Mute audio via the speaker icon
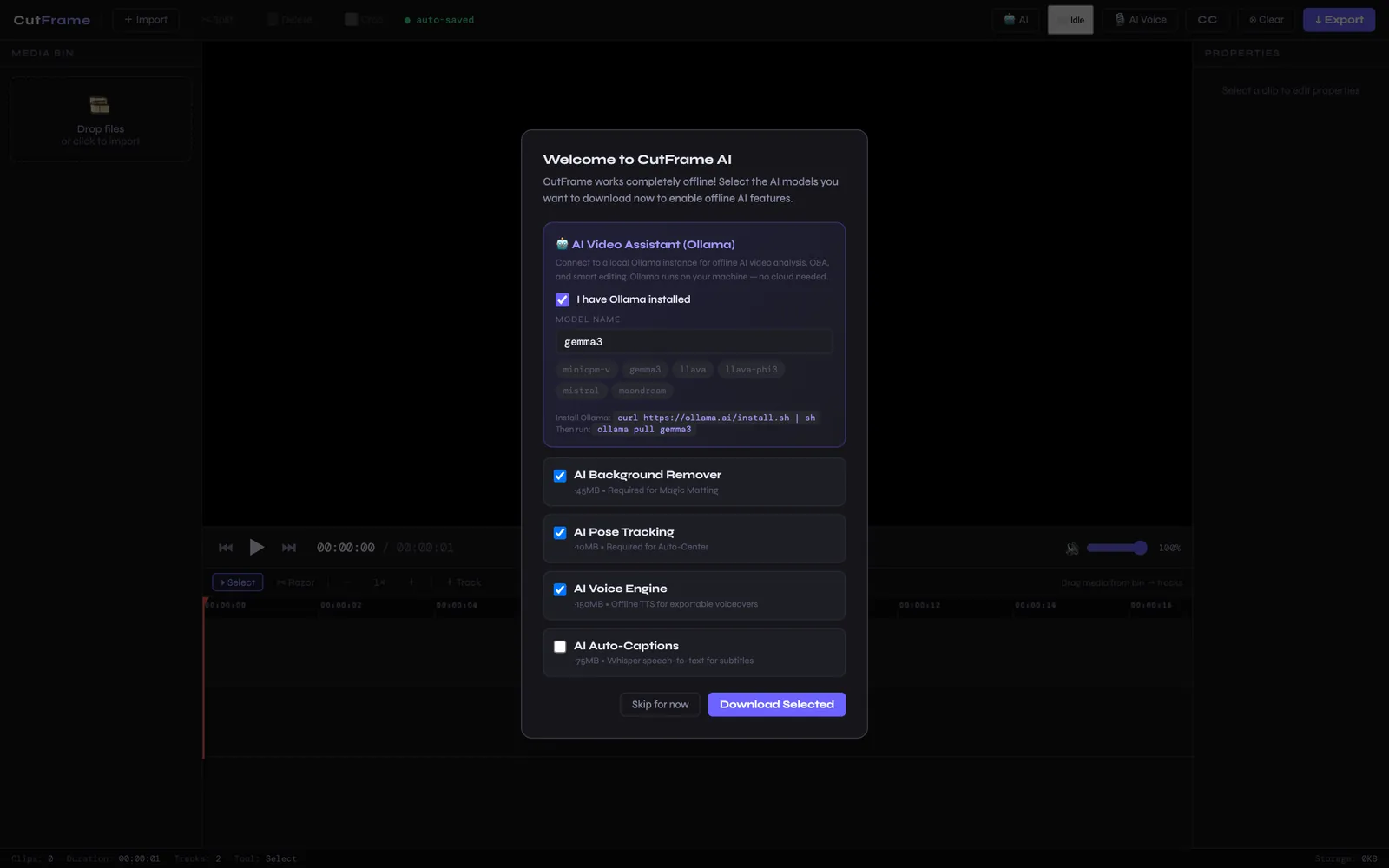Screen dimensions: 1389x868 coord(1072,549)
